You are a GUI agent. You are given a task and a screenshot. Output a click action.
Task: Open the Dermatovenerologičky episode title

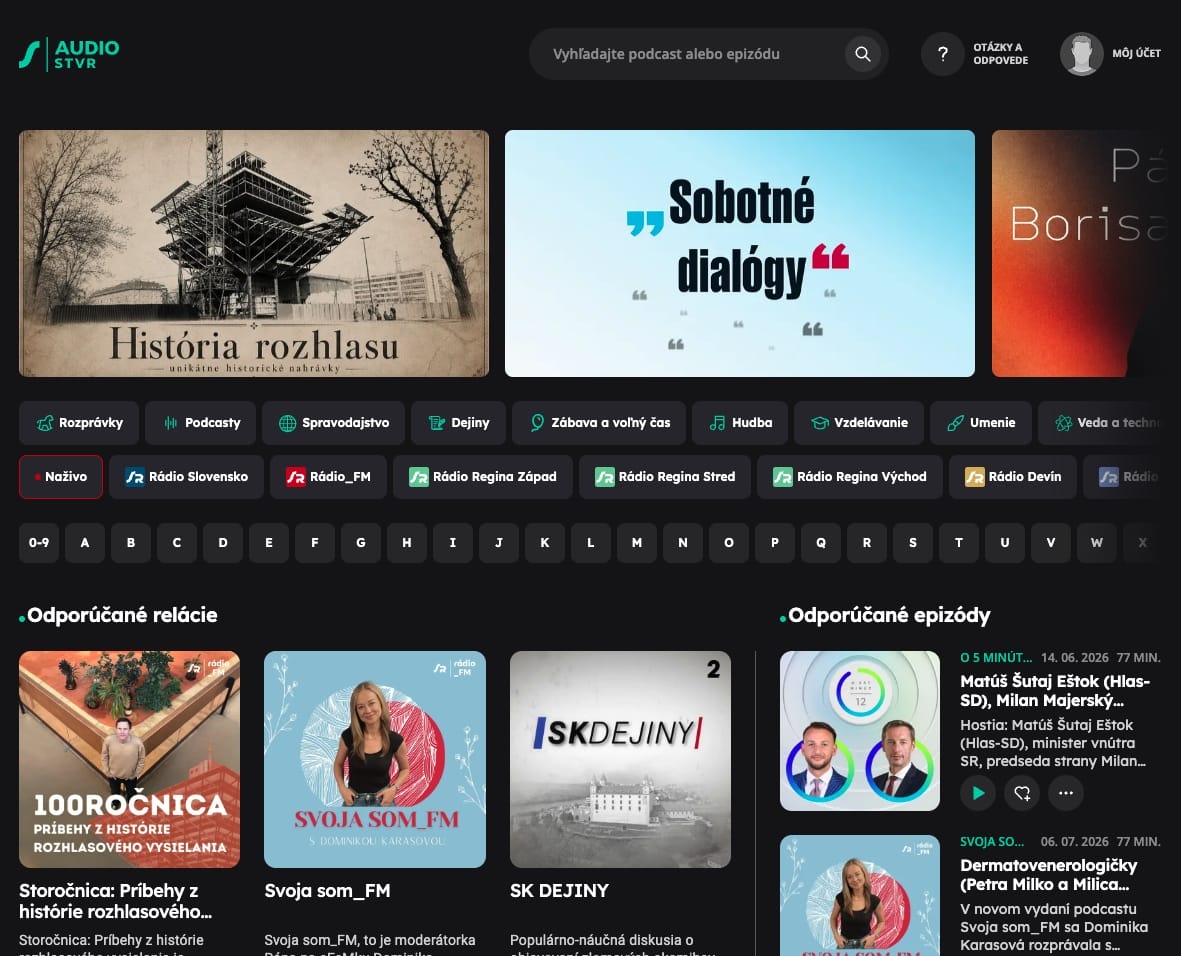click(x=1048, y=875)
